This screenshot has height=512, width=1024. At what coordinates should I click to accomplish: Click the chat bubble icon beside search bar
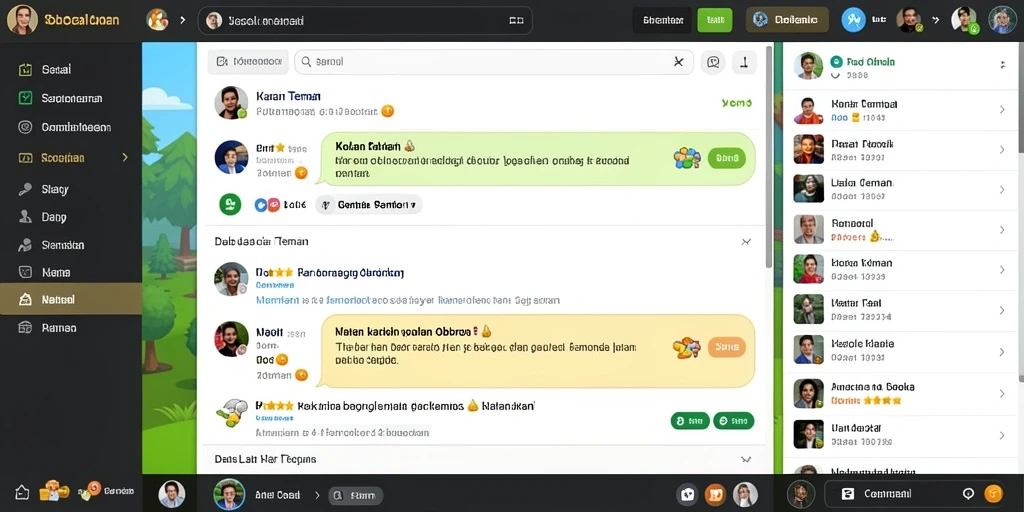[x=713, y=62]
